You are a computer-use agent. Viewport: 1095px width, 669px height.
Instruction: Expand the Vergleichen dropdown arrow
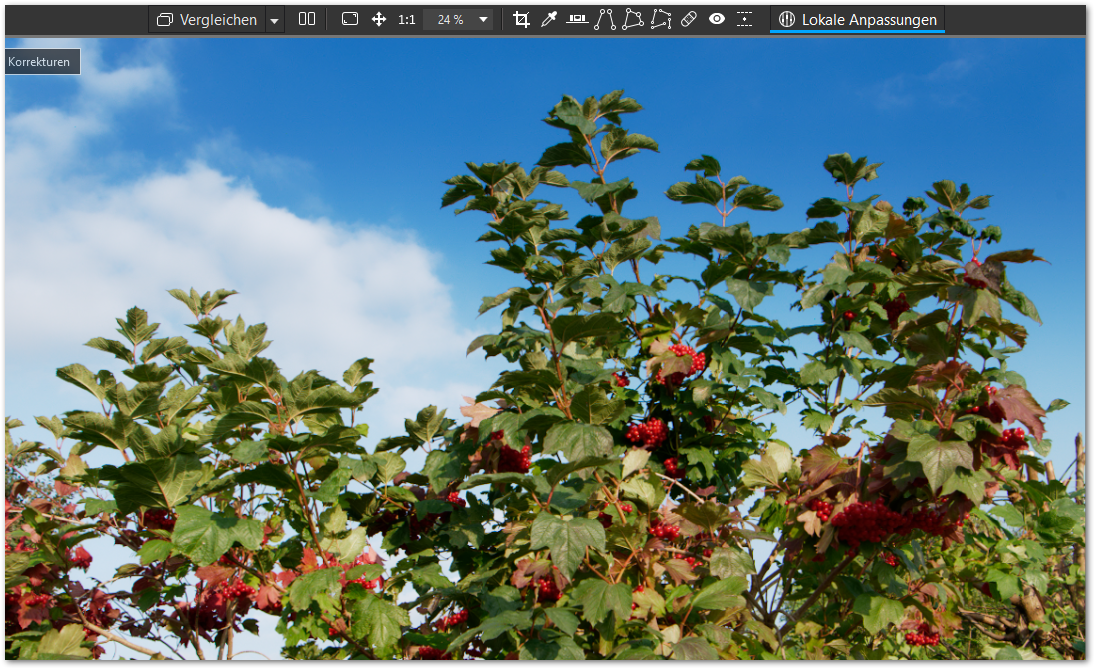pyautogui.click(x=275, y=20)
